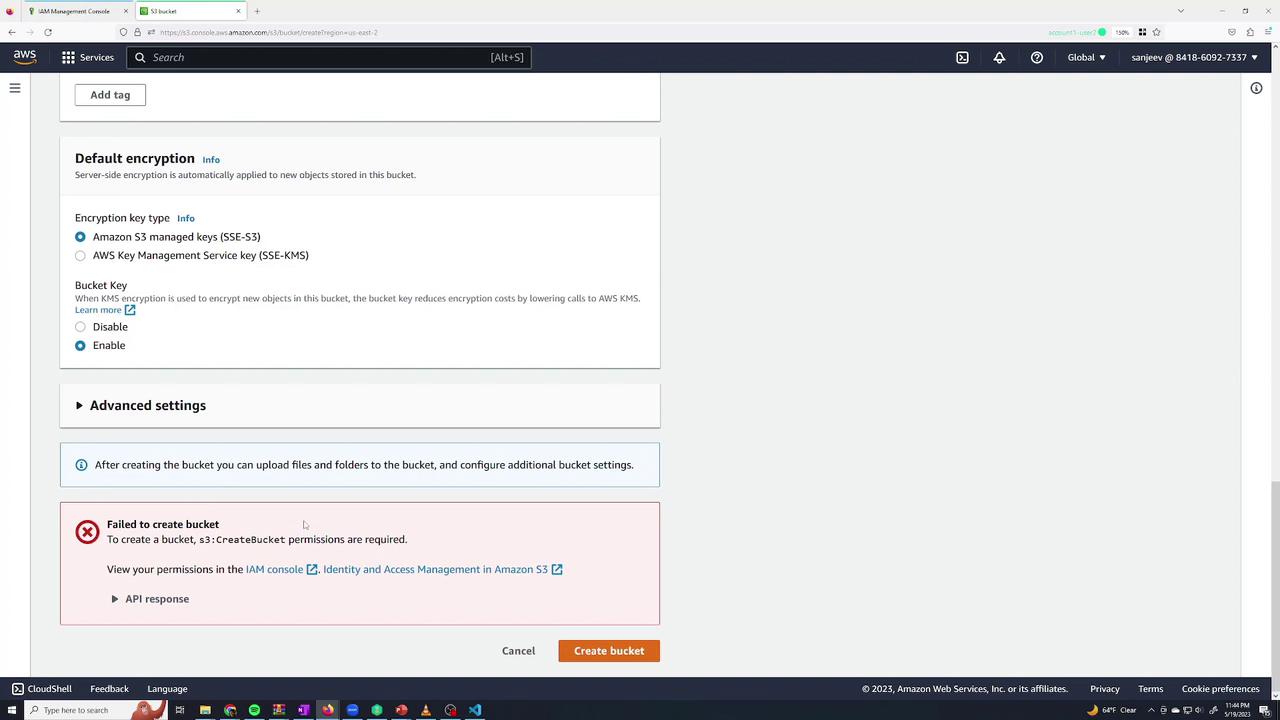
Task: Open Visual Studio Code from taskbar
Action: coord(475,710)
